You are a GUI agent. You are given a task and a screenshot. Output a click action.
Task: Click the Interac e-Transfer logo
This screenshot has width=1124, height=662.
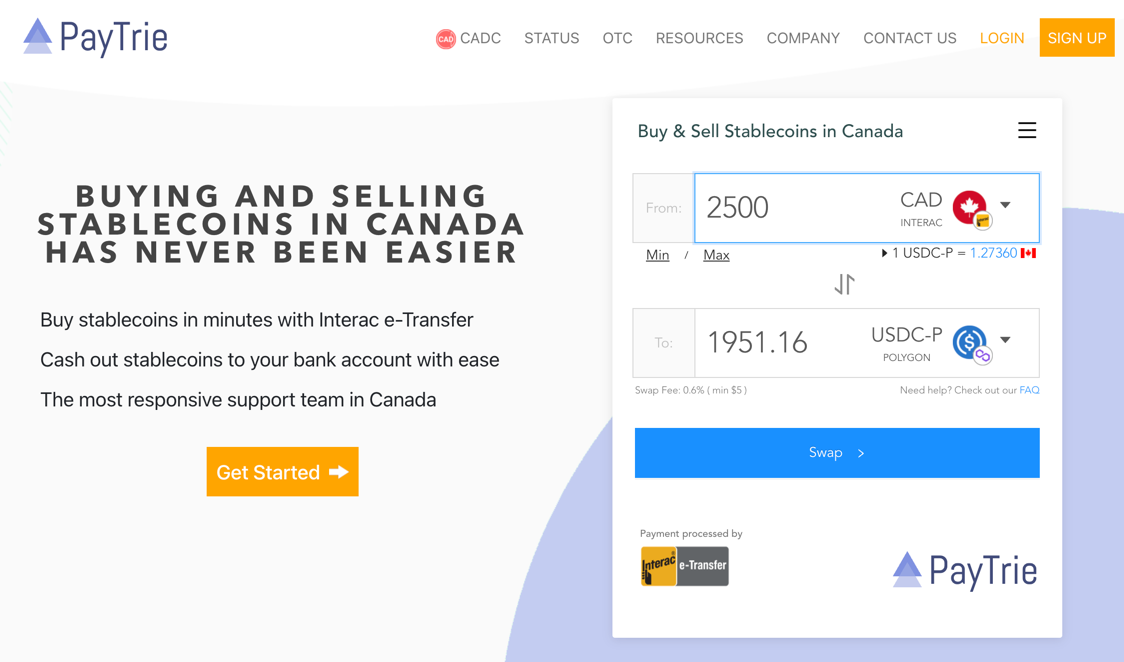(x=685, y=566)
